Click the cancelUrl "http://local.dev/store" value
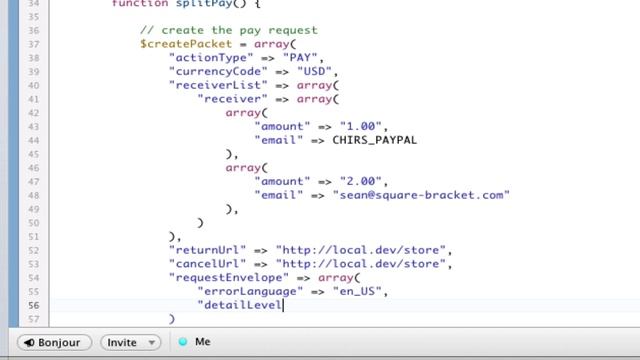The height and width of the screenshot is (360, 640). click(360, 264)
